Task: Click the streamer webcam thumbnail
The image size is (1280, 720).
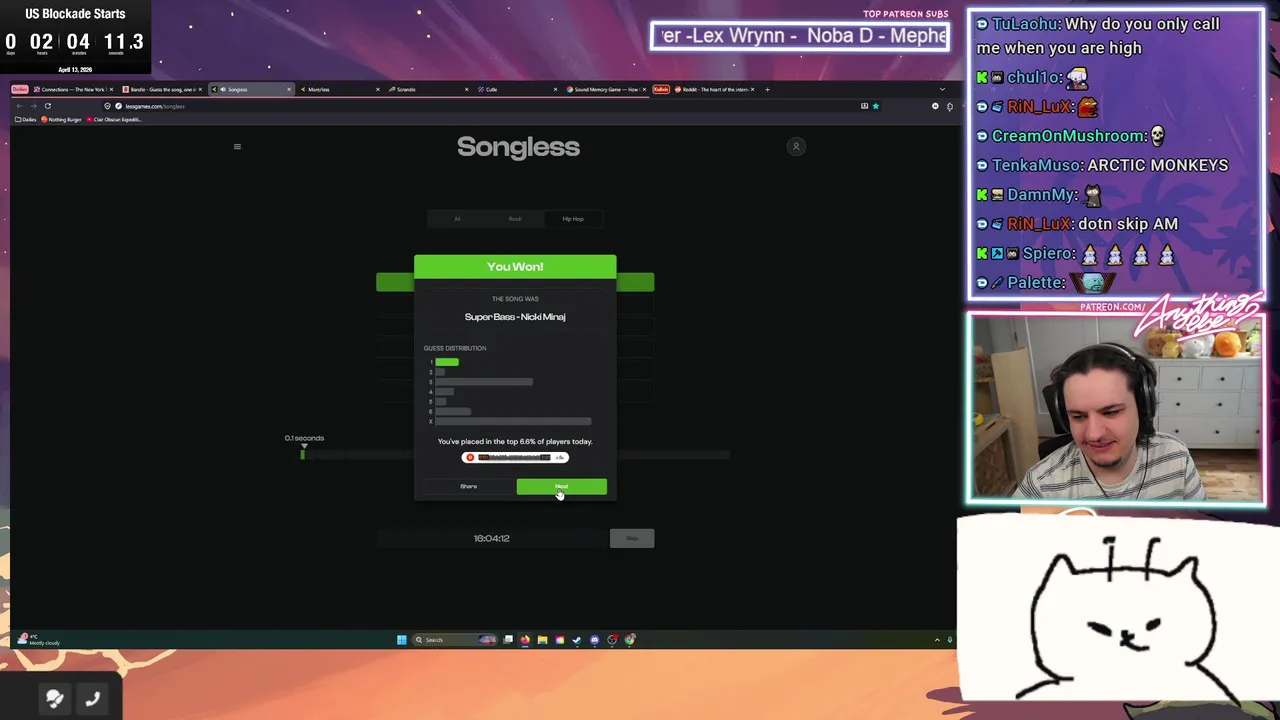Action: [1116, 407]
